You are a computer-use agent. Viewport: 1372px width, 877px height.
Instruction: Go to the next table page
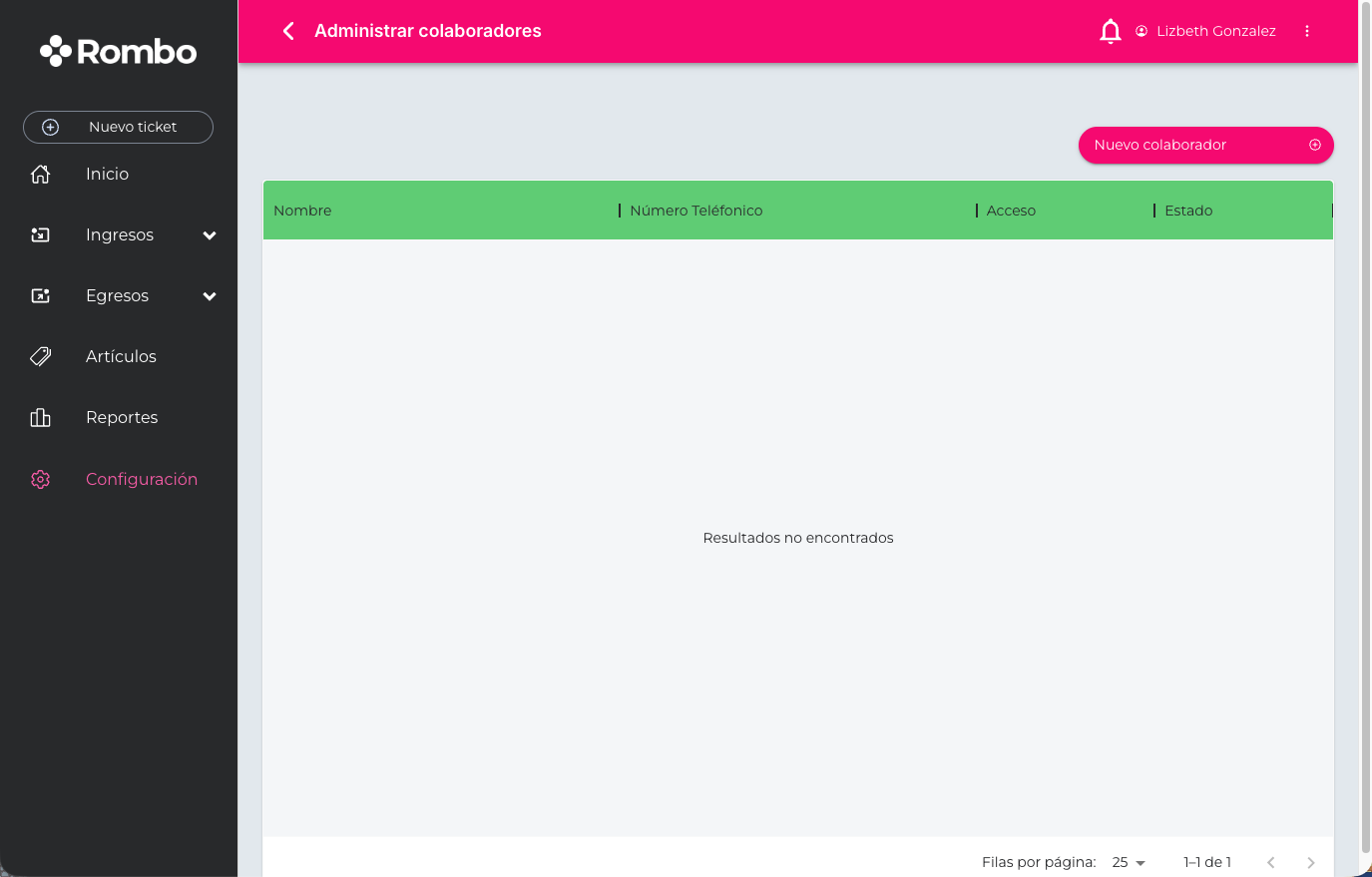pyautogui.click(x=1310, y=862)
